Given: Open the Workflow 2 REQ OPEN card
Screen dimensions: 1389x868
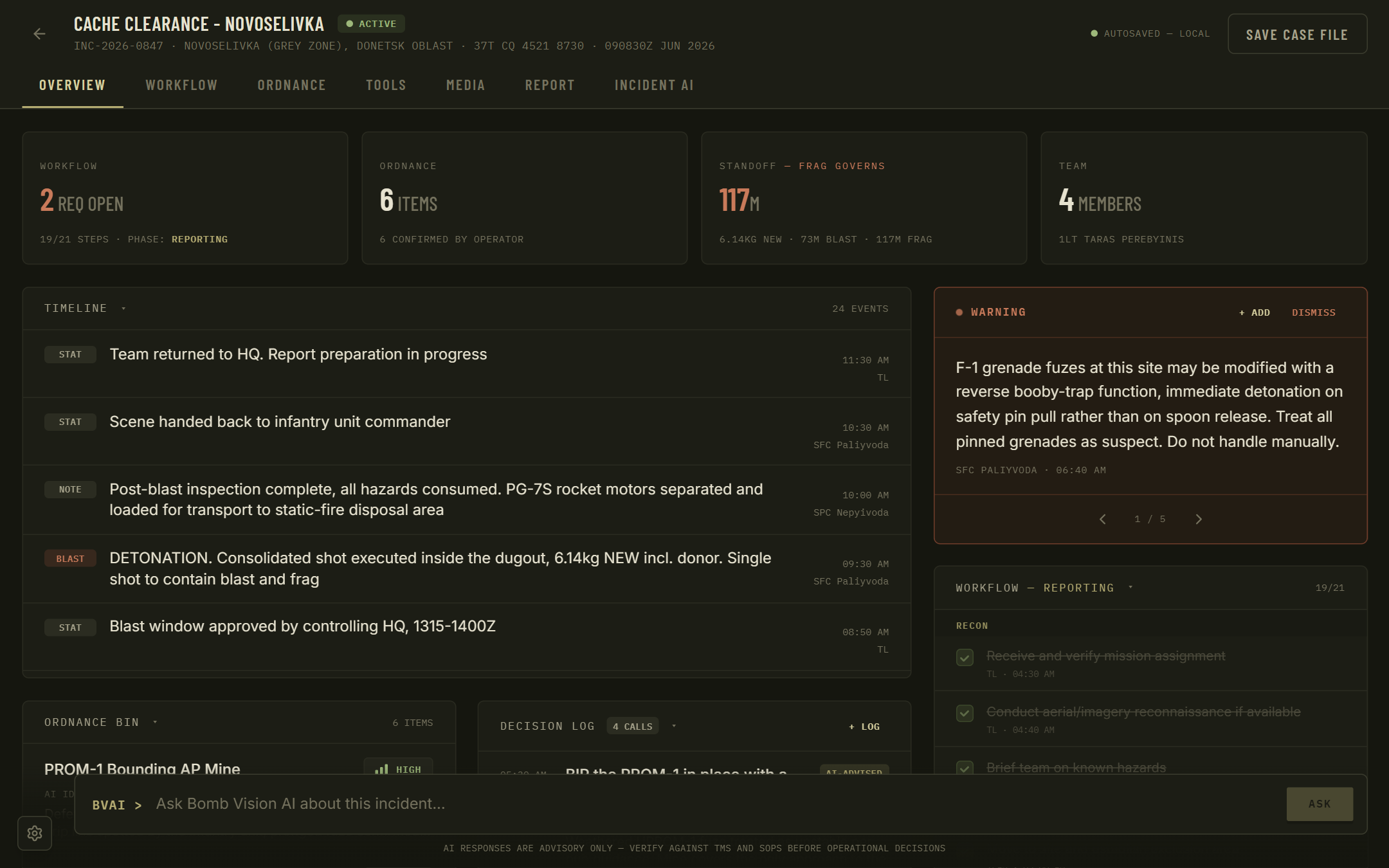Looking at the screenshot, I should tap(185, 198).
